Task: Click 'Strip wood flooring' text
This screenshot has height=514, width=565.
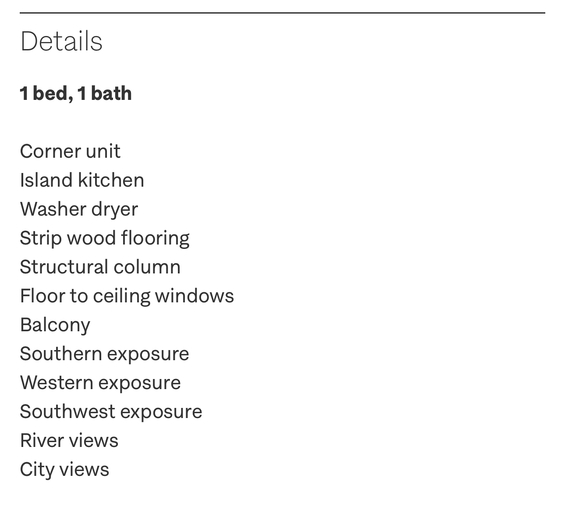Action: (104, 239)
